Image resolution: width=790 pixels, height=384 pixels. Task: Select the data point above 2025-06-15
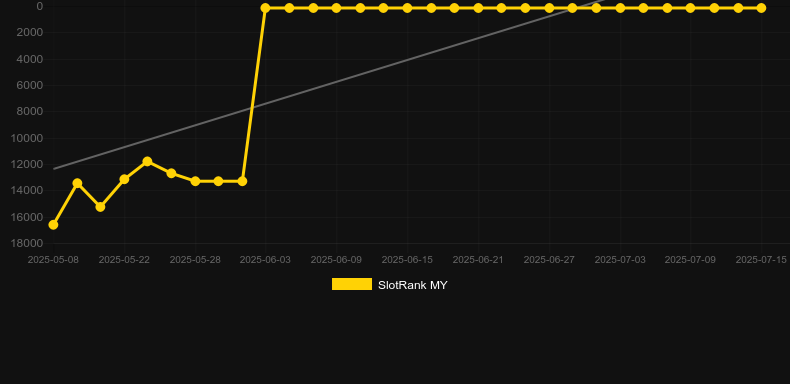pyautogui.click(x=407, y=8)
